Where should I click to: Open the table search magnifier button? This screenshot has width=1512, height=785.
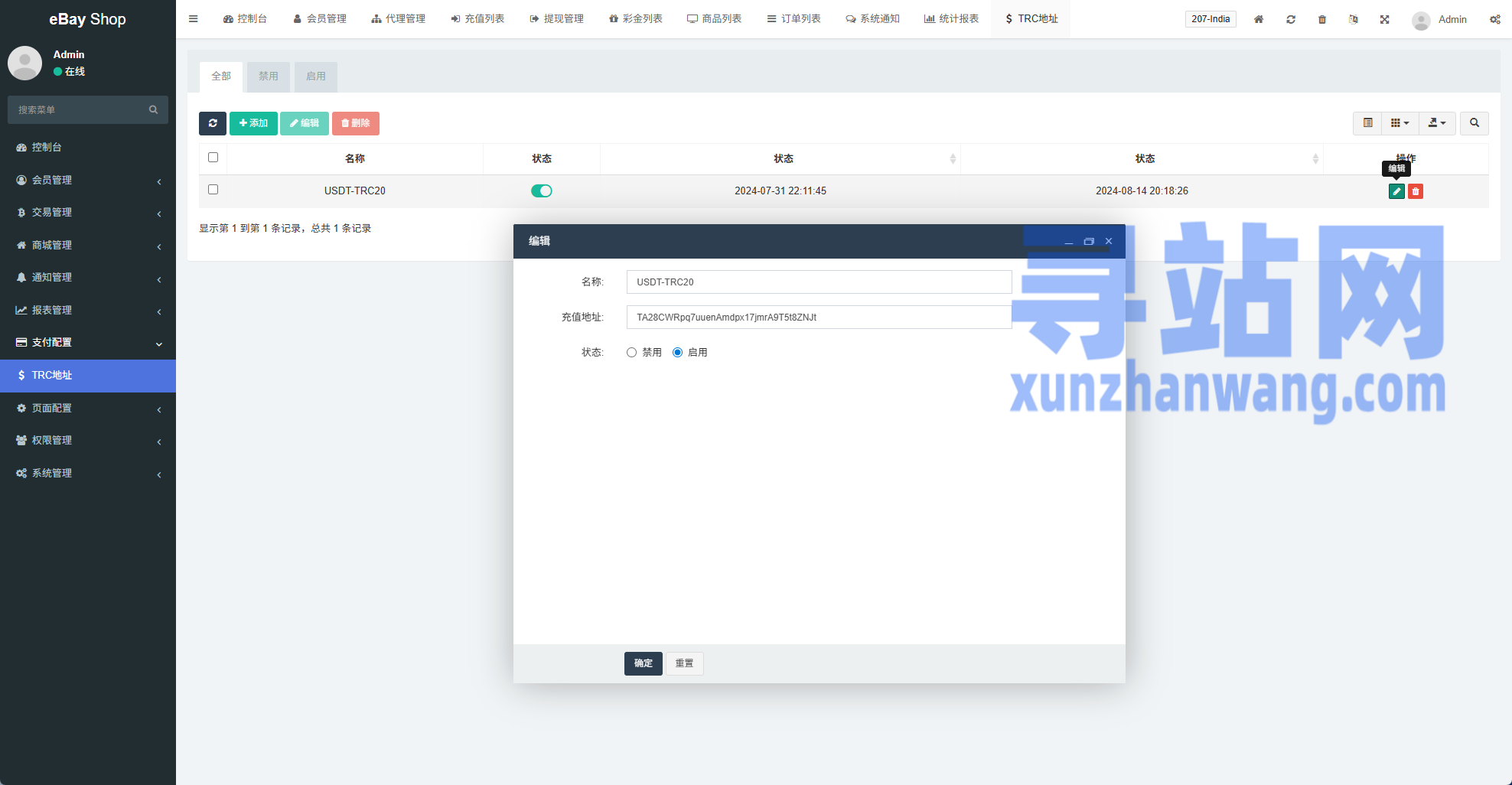[x=1475, y=123]
